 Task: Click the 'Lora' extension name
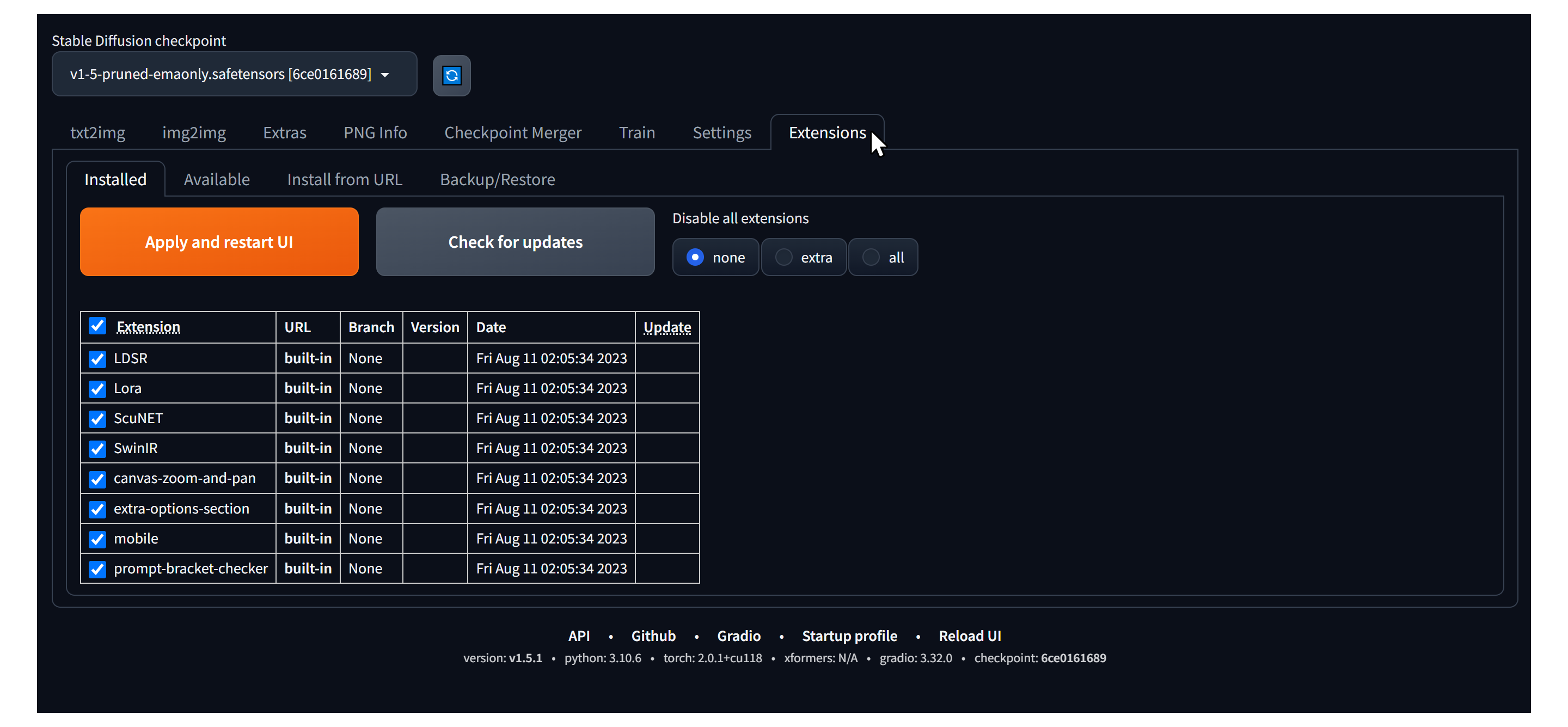(x=128, y=388)
